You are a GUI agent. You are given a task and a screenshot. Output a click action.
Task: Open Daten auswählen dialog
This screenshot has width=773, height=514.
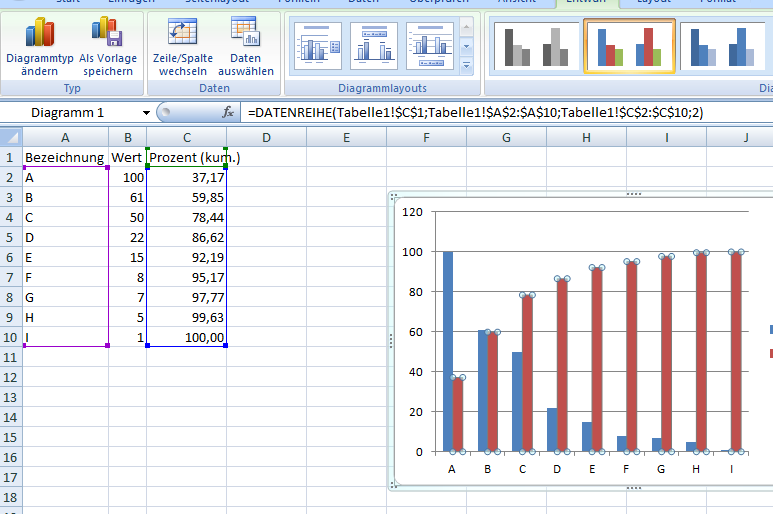pyautogui.click(x=246, y=47)
